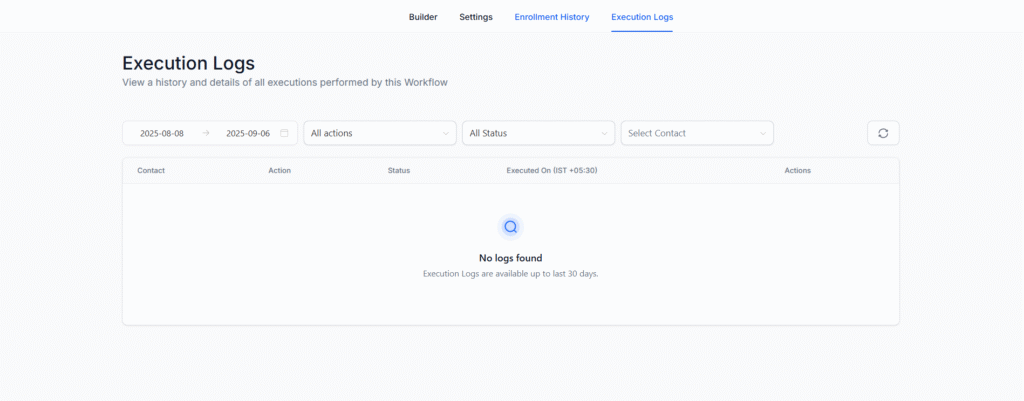Click the Executed On column header
1024x401 pixels.
552,171
